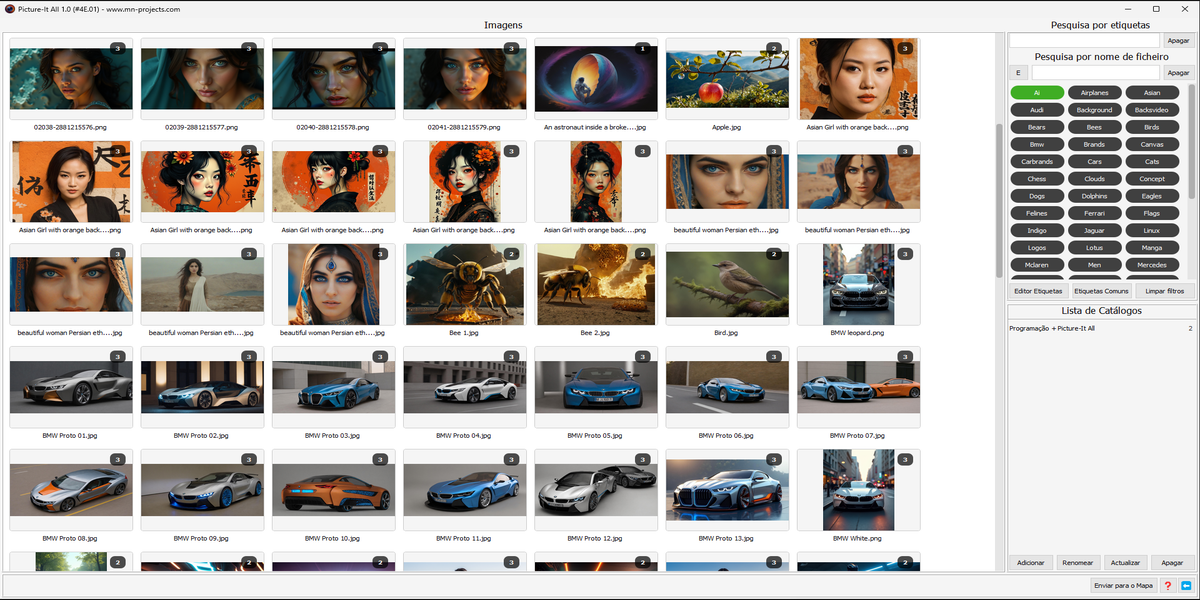Viewport: 1200px width, 600px height.
Task: Click the Renomear catalog button
Action: point(1078,562)
